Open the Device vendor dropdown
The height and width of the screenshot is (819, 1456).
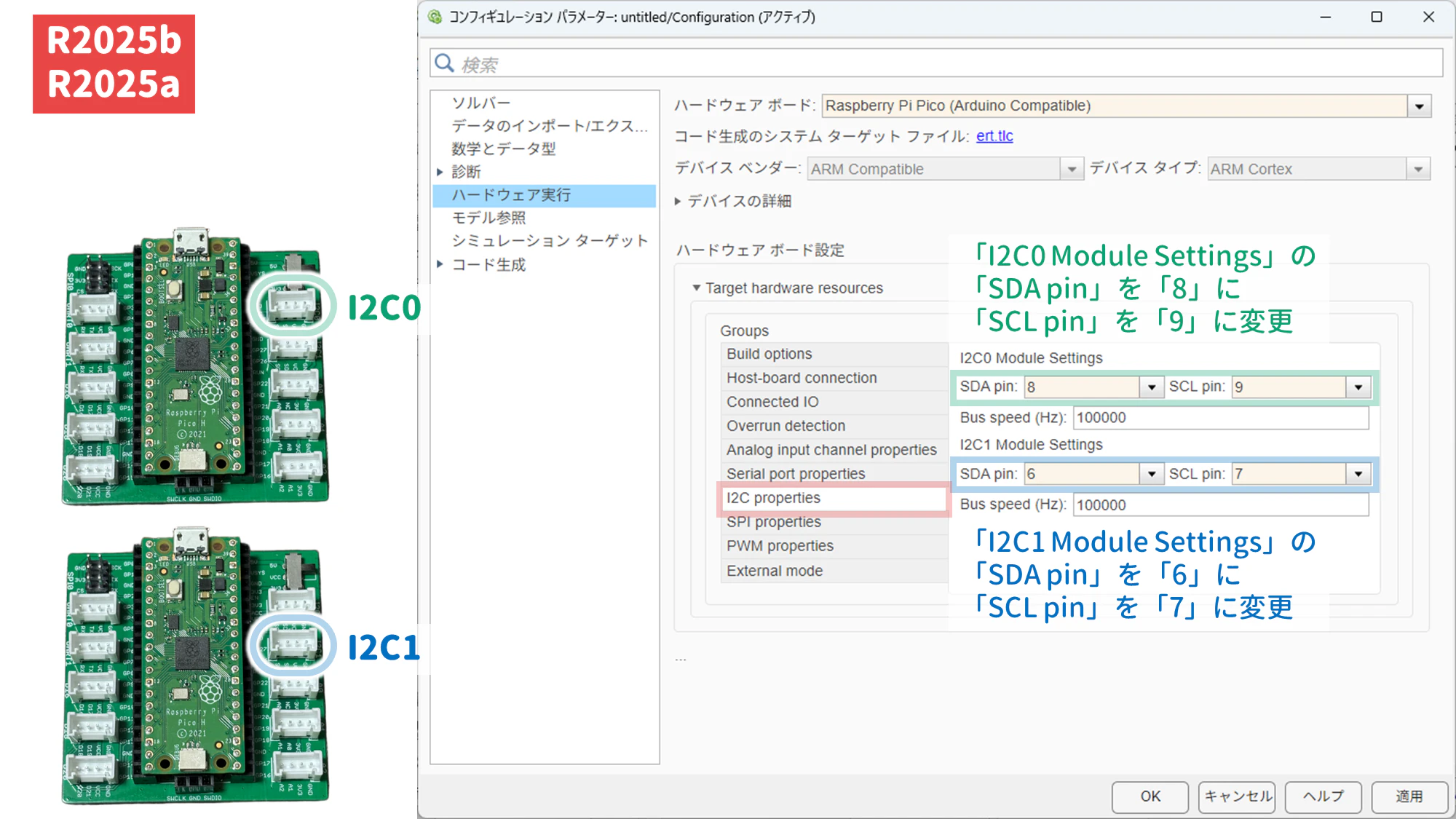click(1072, 169)
